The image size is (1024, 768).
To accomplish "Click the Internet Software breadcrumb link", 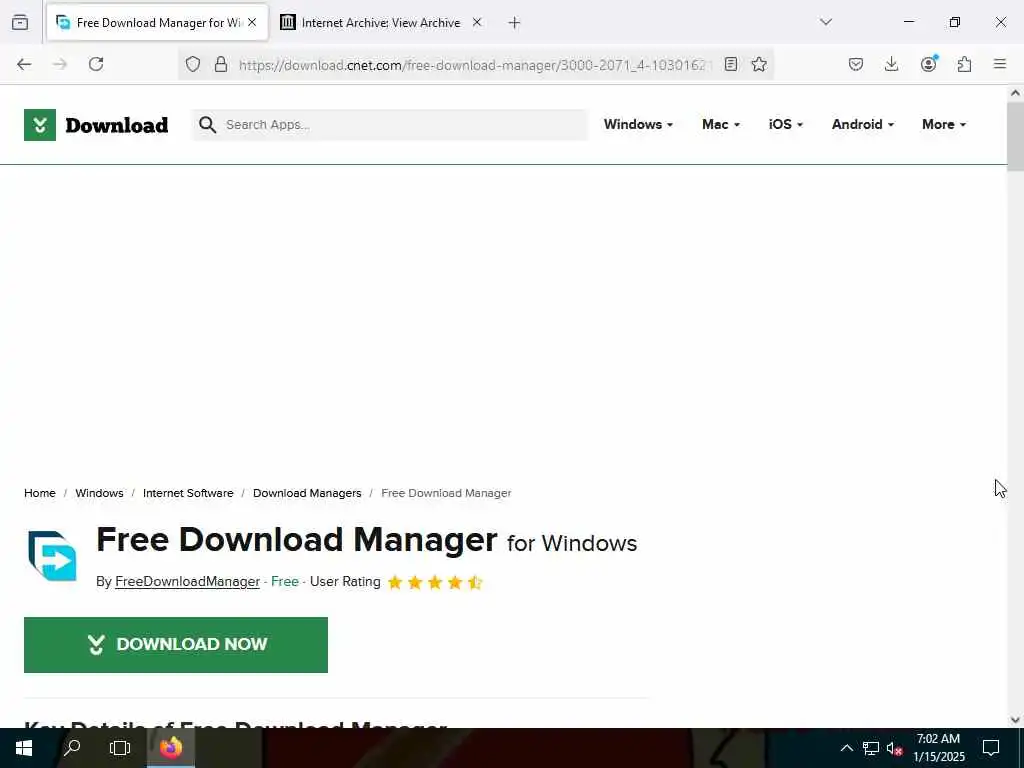I will tap(188, 493).
